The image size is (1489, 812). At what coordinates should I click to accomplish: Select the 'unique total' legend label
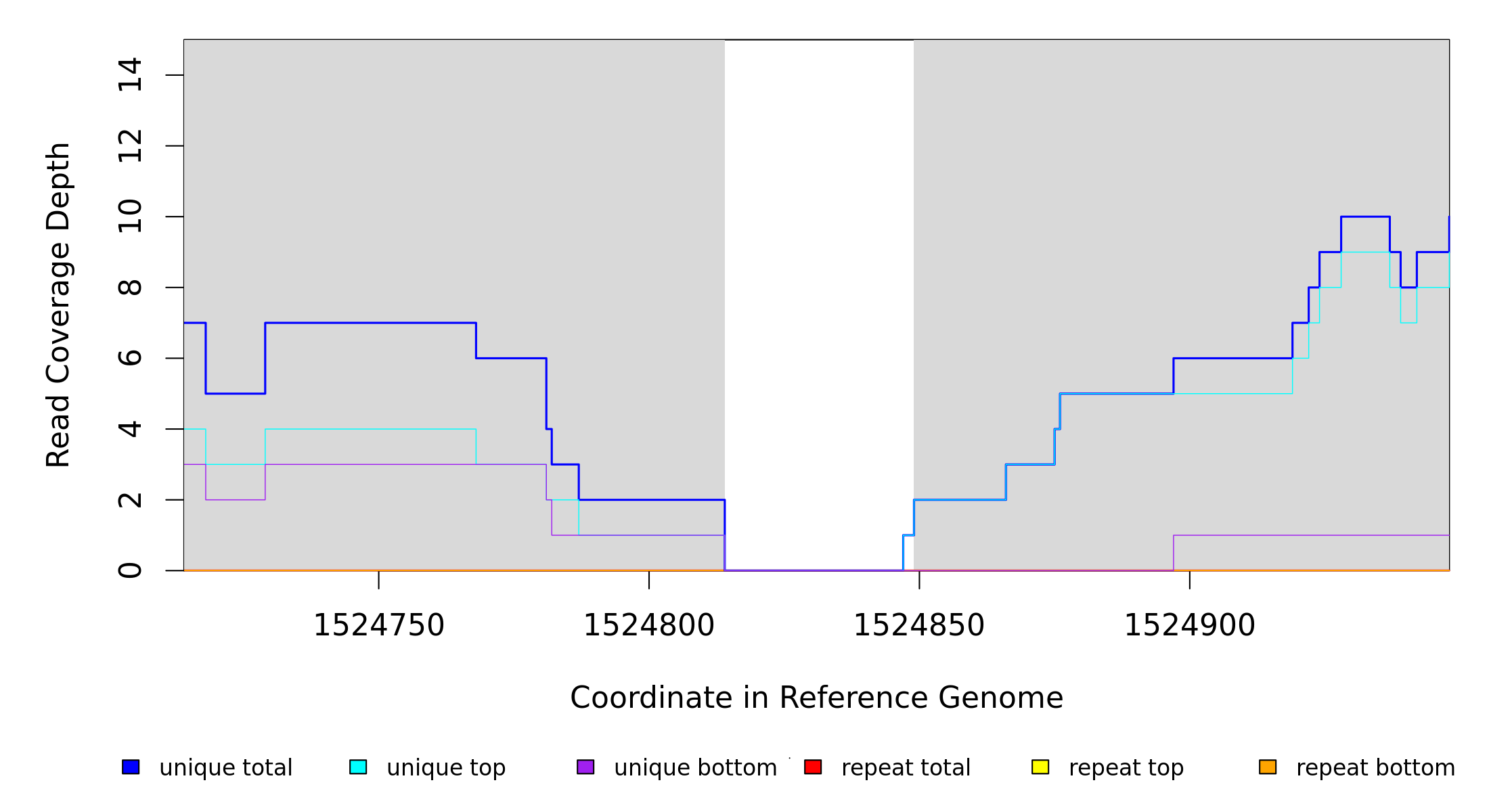tap(225, 768)
